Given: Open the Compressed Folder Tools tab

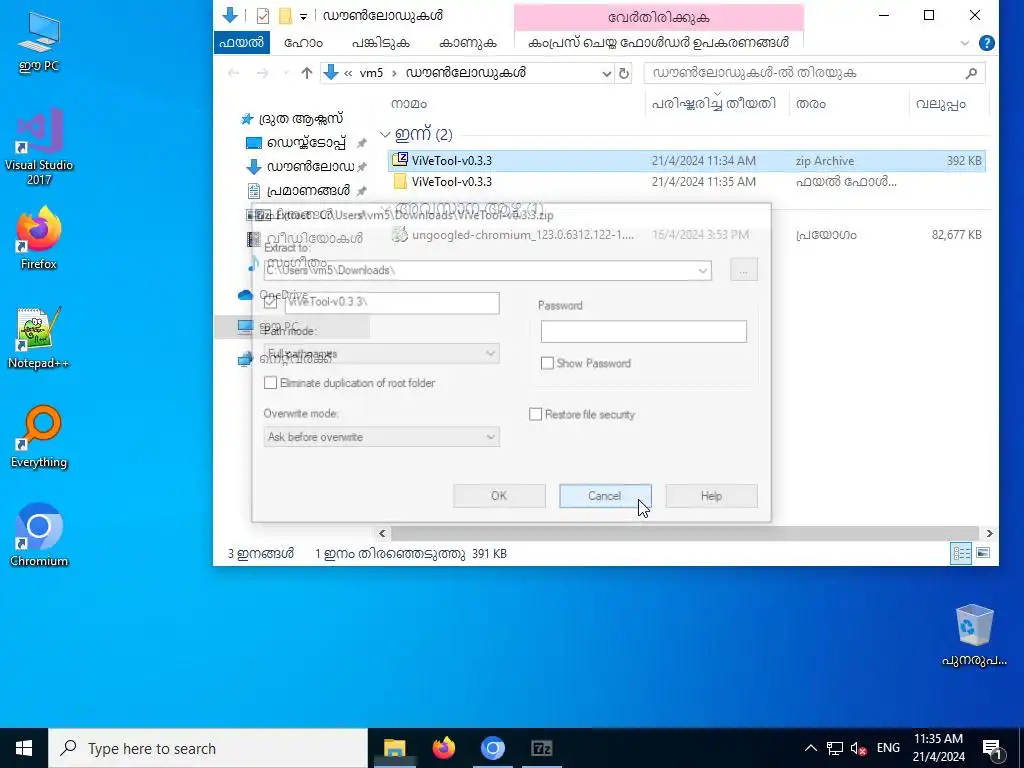Looking at the screenshot, I should coord(658,42).
